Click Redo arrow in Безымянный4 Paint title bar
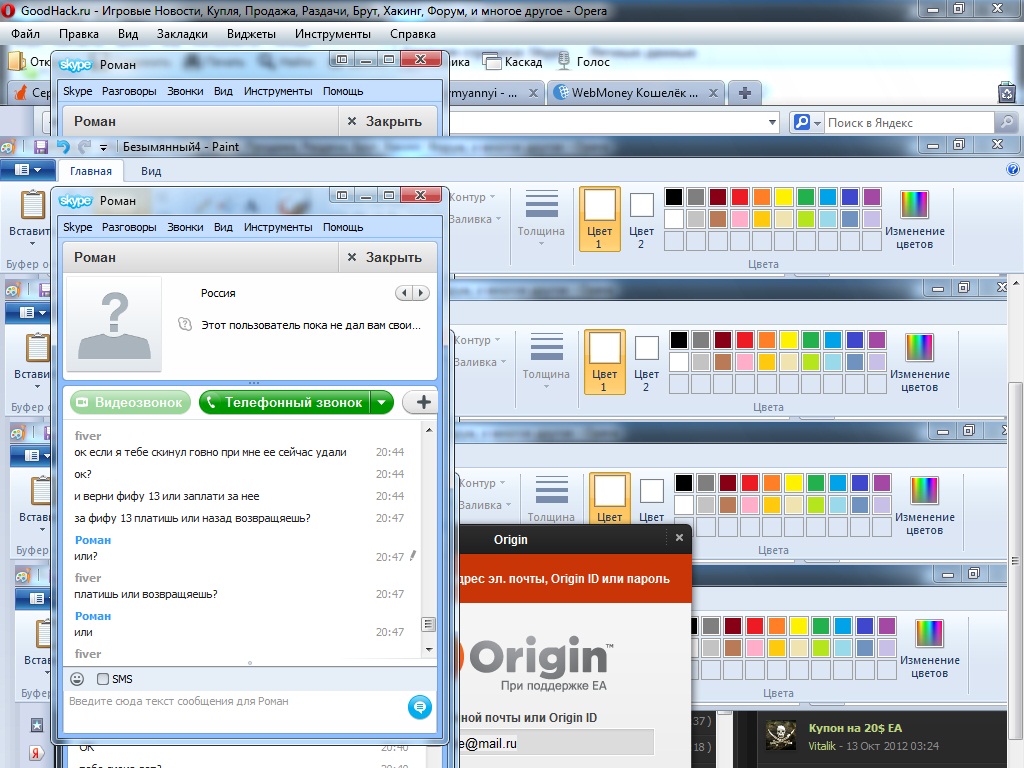1024x768 pixels. point(84,147)
